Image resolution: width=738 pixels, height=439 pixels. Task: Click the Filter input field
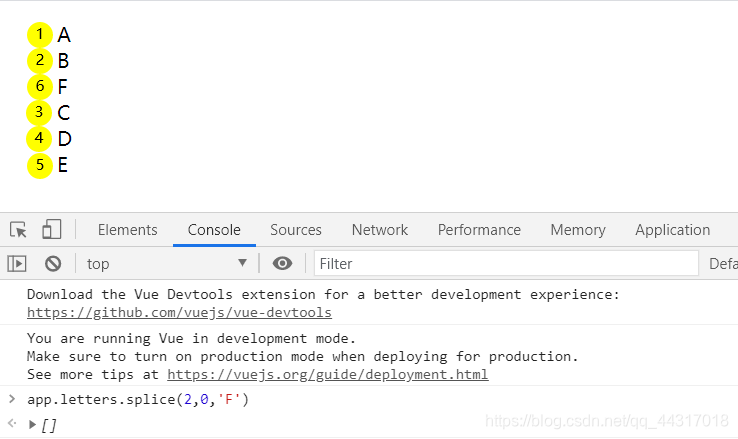(506, 263)
